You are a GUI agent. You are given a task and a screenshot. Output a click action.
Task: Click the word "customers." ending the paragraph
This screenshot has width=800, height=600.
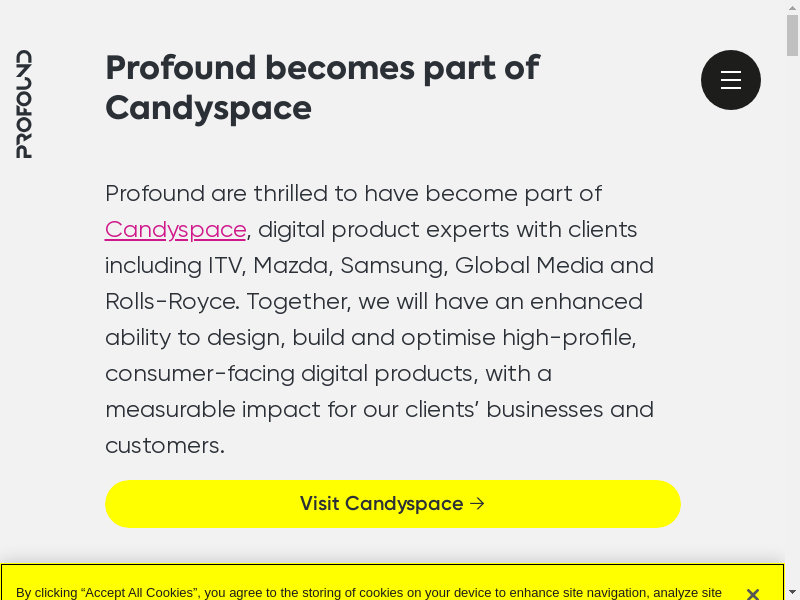click(x=165, y=446)
